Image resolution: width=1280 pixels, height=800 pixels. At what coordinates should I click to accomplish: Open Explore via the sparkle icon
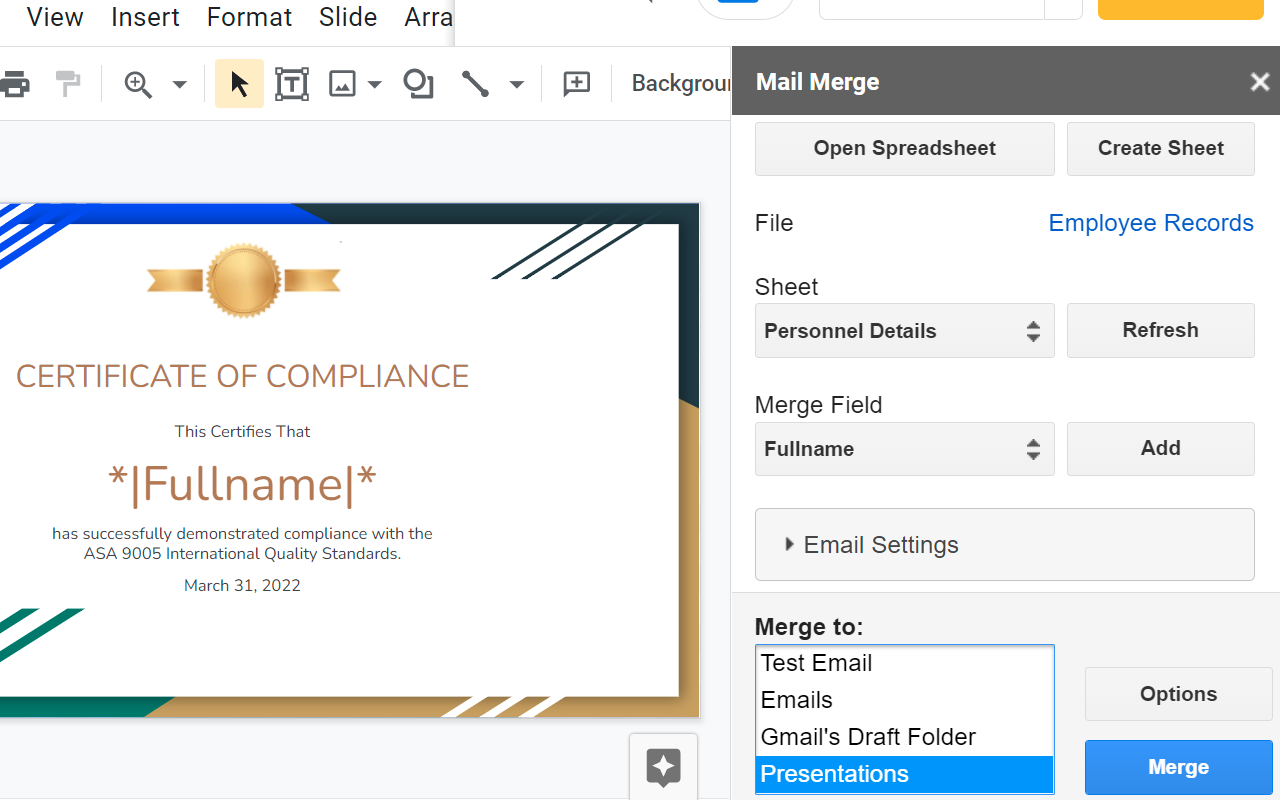coord(662,766)
